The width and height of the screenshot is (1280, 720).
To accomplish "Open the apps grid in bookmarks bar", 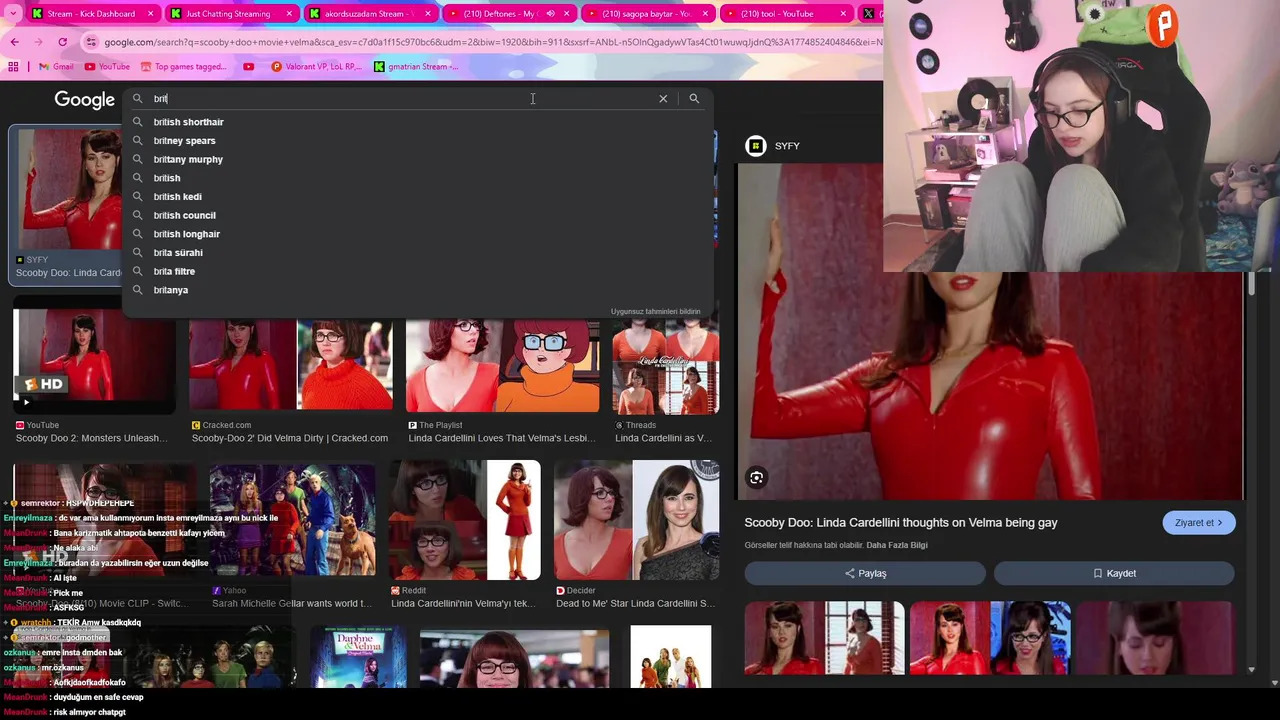I will point(13,67).
